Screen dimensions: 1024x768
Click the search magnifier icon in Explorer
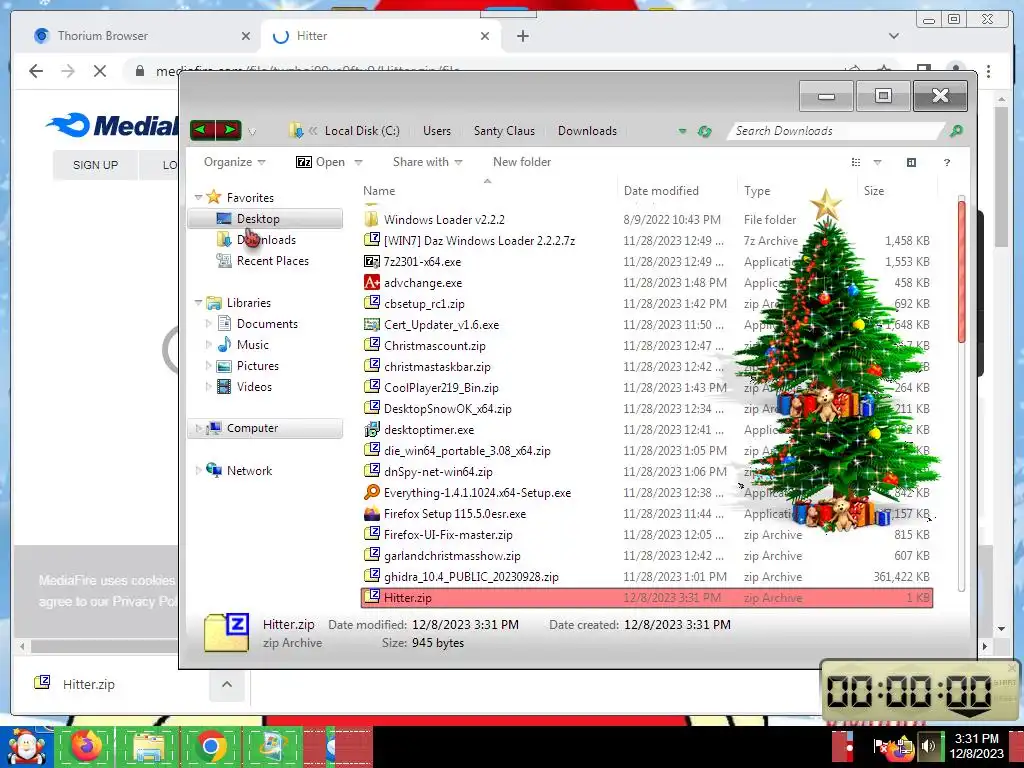956,131
